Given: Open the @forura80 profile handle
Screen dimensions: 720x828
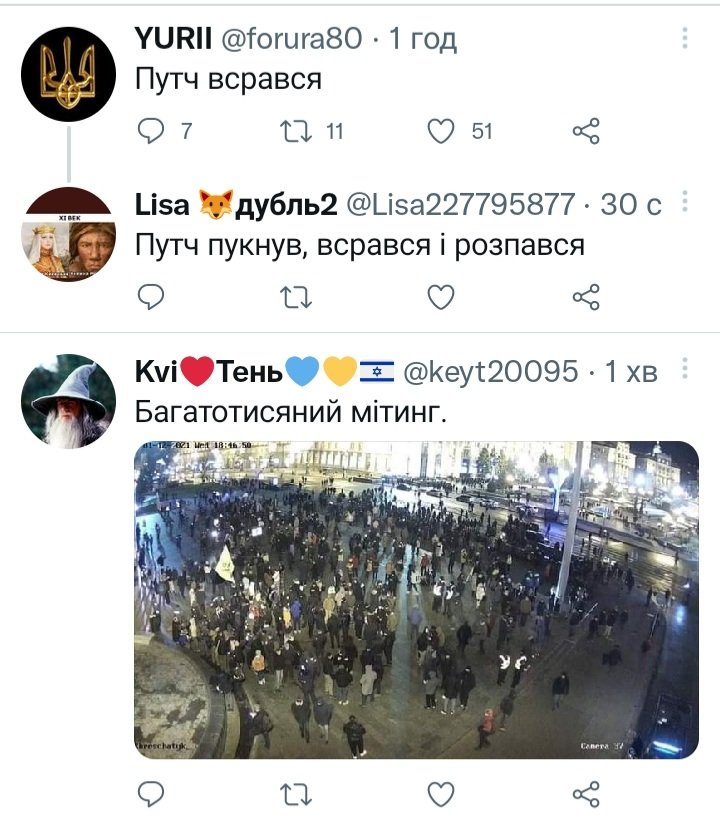Looking at the screenshot, I should point(291,39).
